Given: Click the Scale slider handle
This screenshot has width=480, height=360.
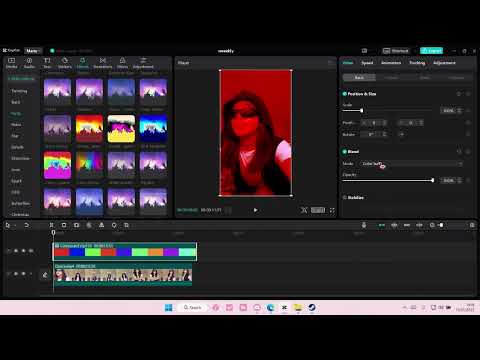Looking at the screenshot, I should [x=362, y=110].
